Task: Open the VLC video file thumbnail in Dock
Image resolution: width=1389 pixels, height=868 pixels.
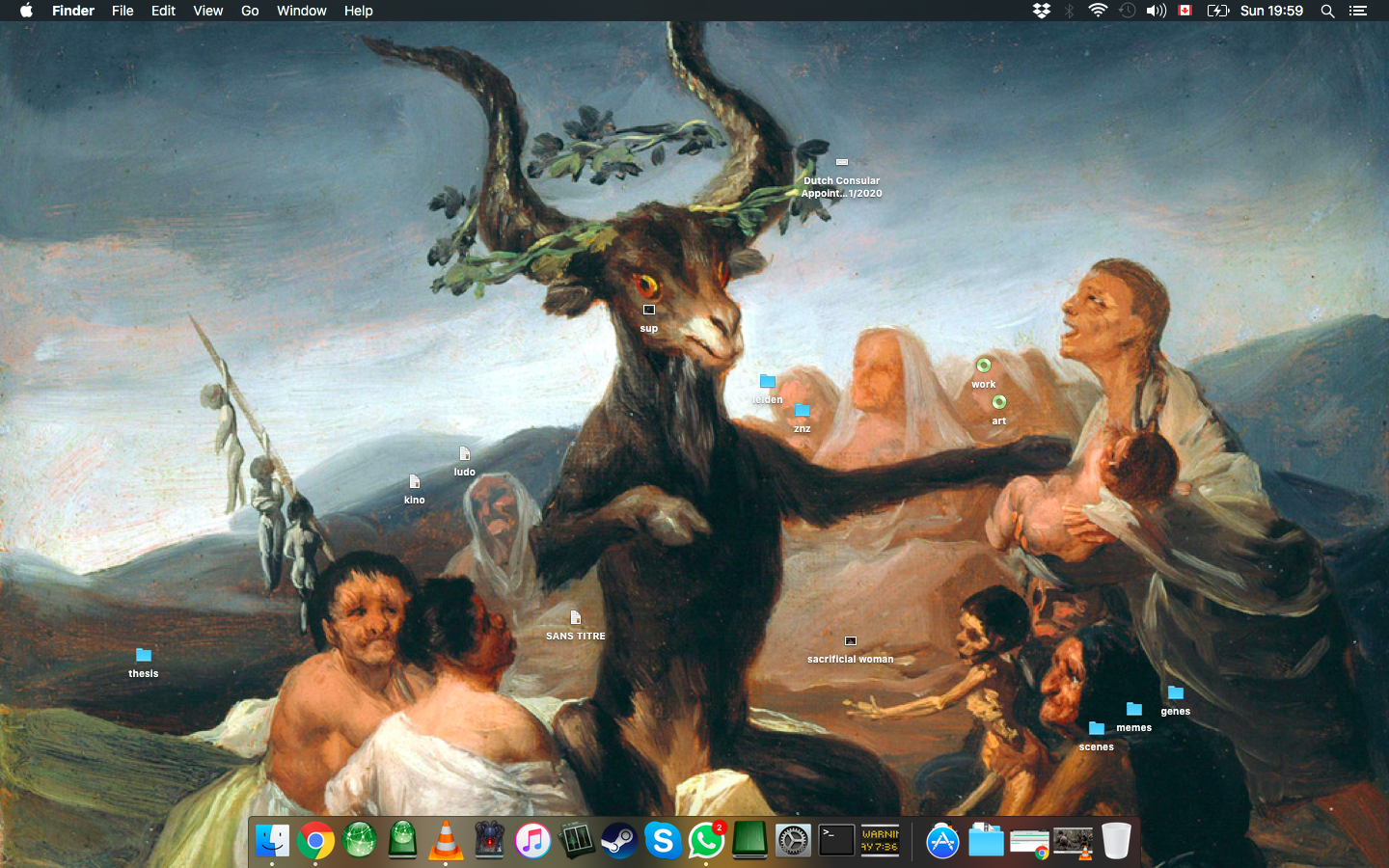Action: click(x=1073, y=842)
